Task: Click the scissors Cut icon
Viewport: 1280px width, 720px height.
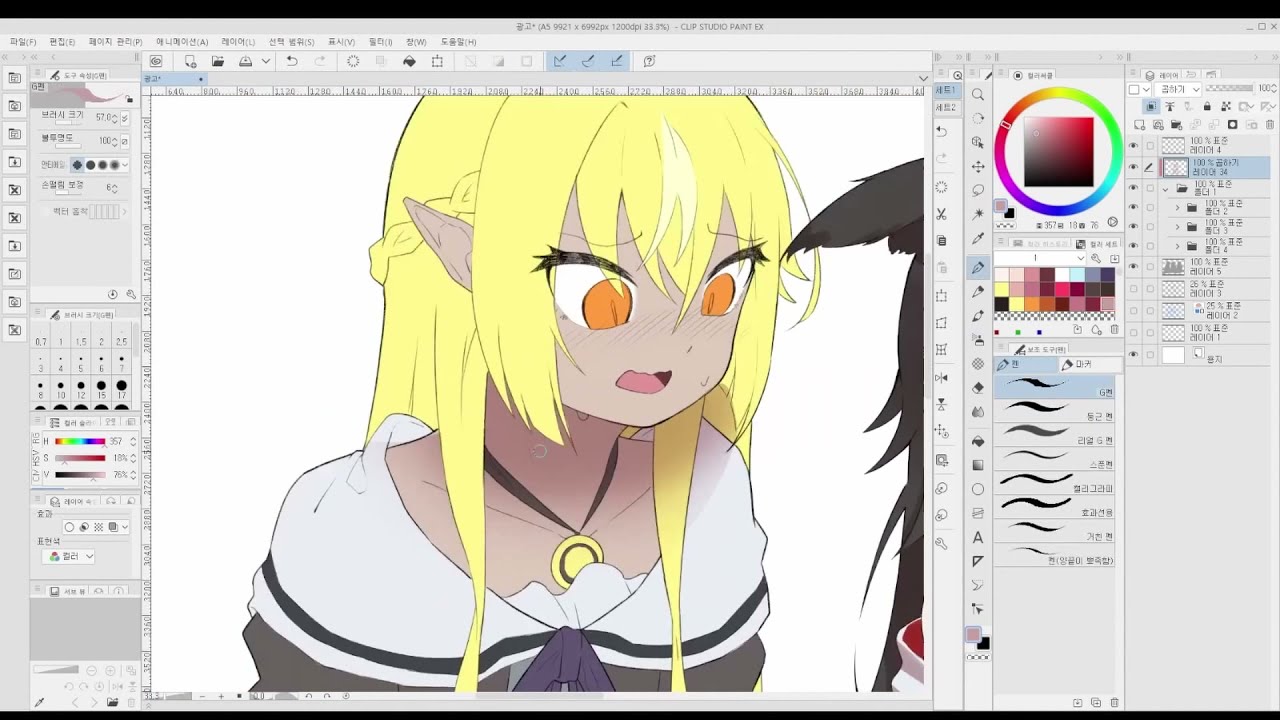Action: (942, 214)
